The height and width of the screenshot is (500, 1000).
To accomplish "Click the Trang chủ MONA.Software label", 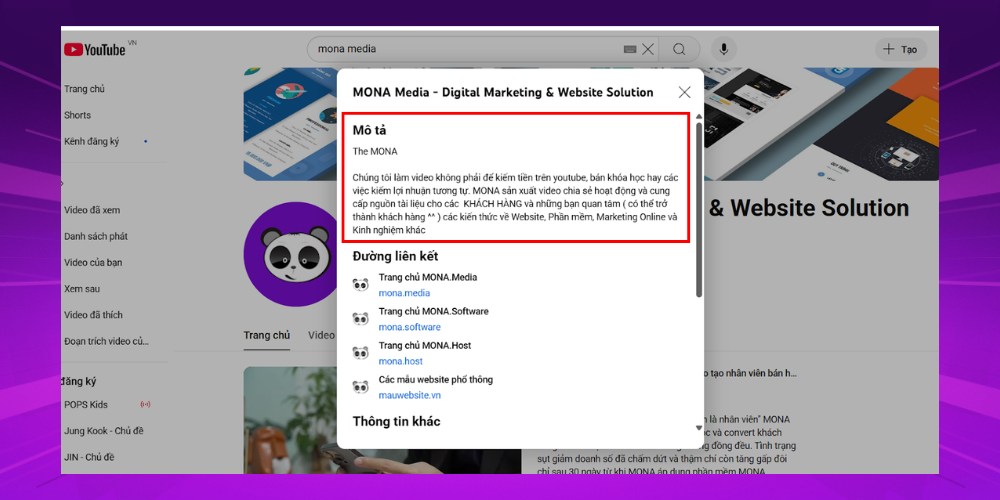I will [434, 311].
